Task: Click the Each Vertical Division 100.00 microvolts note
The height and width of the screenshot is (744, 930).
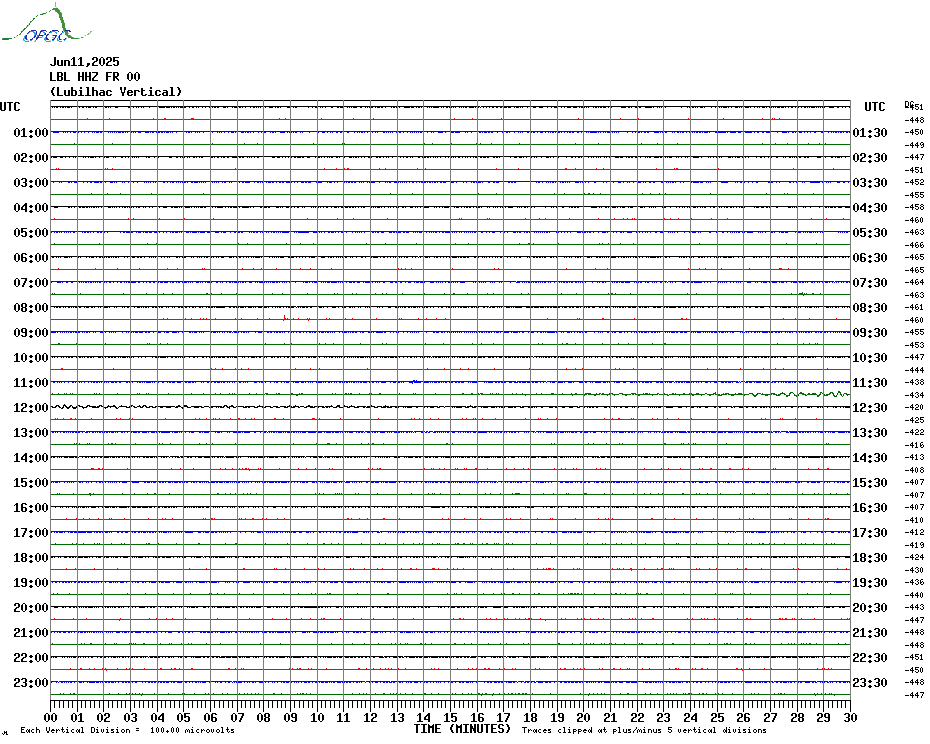Action: (128, 730)
